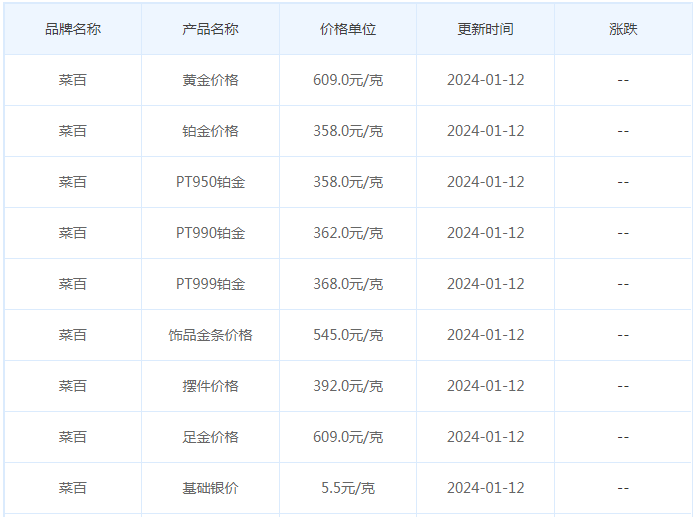Screen dimensions: 696x517
Task: Click the 品牌名称 column header
Action: (x=73, y=29)
